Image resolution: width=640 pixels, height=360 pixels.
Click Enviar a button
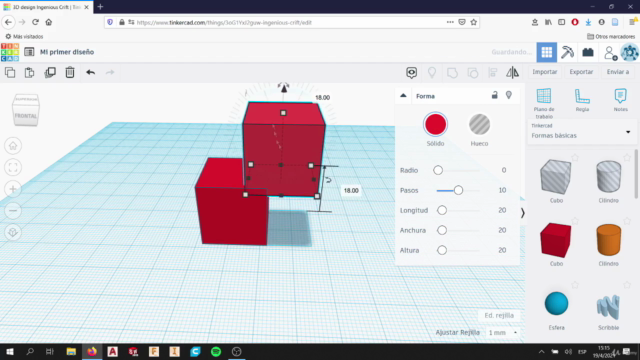tap(618, 72)
